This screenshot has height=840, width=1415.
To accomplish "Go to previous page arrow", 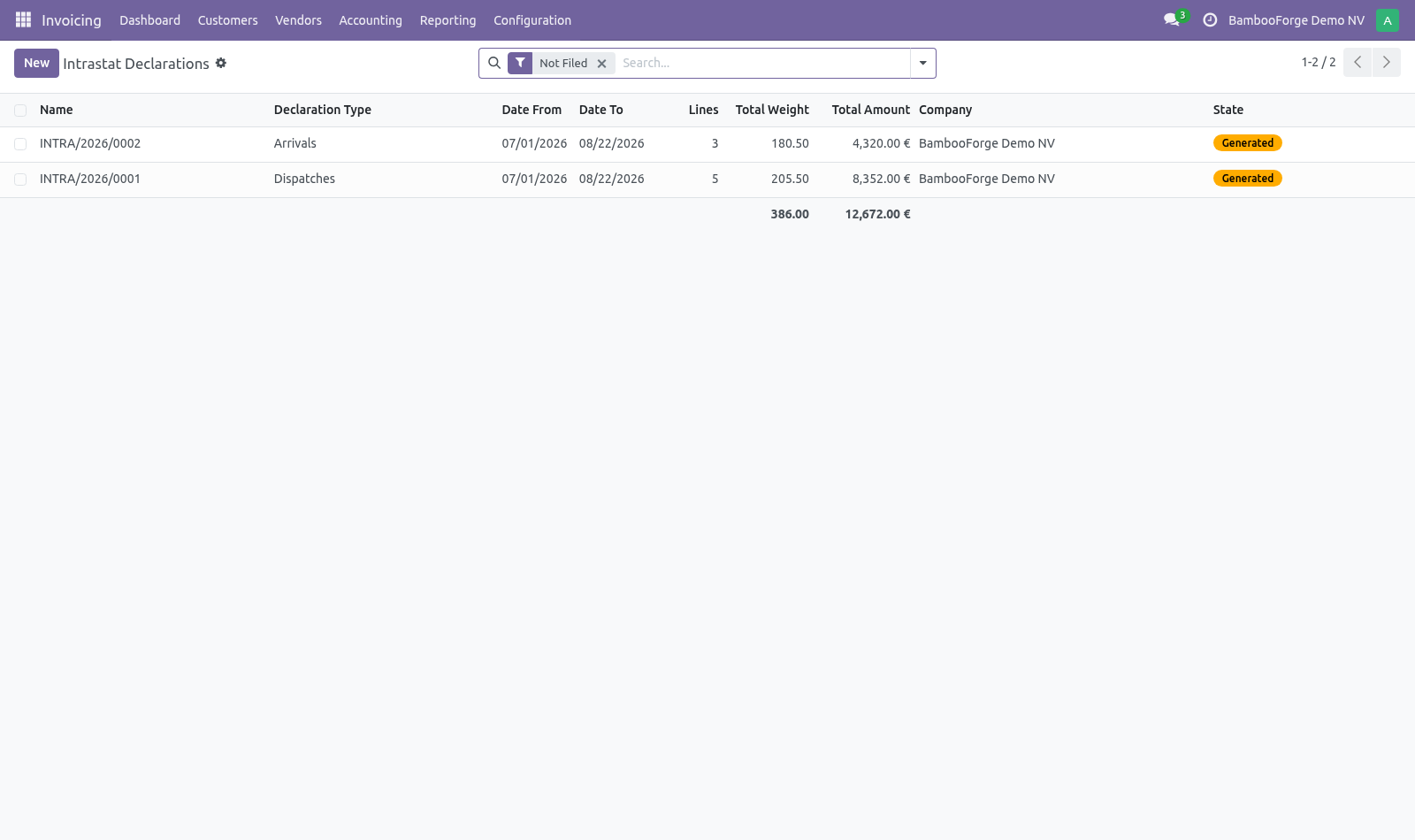I will [1358, 62].
